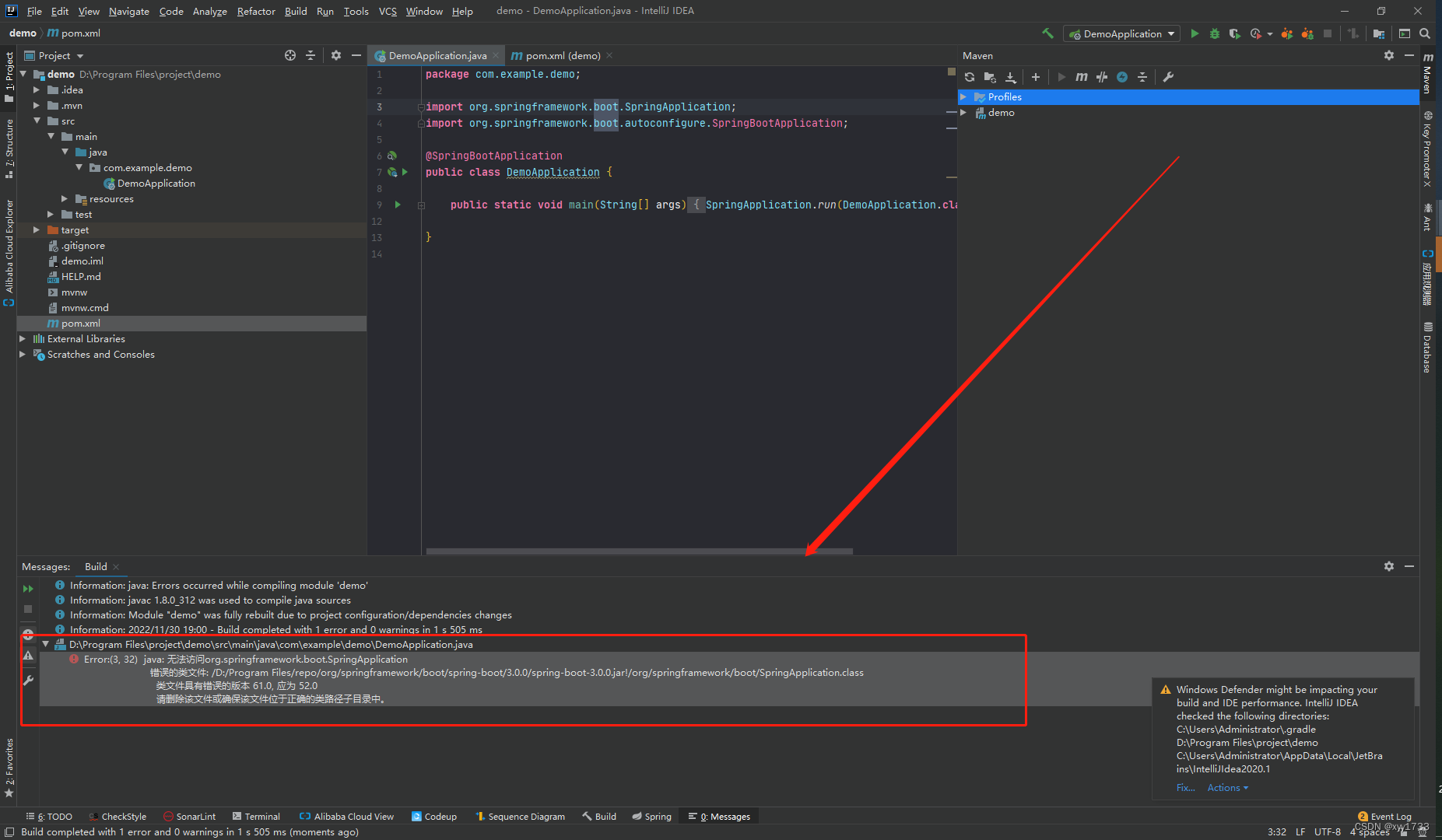Open Actions link in Defender notification
The image size is (1442, 840).
[1227, 788]
